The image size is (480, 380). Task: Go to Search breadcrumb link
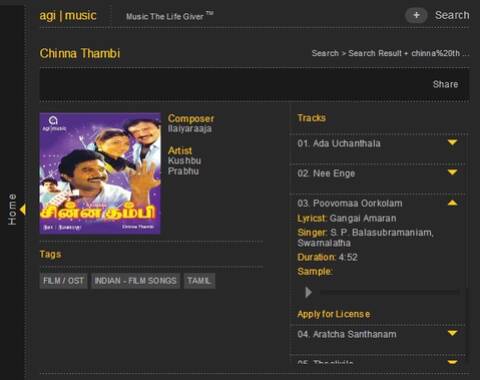click(x=325, y=53)
